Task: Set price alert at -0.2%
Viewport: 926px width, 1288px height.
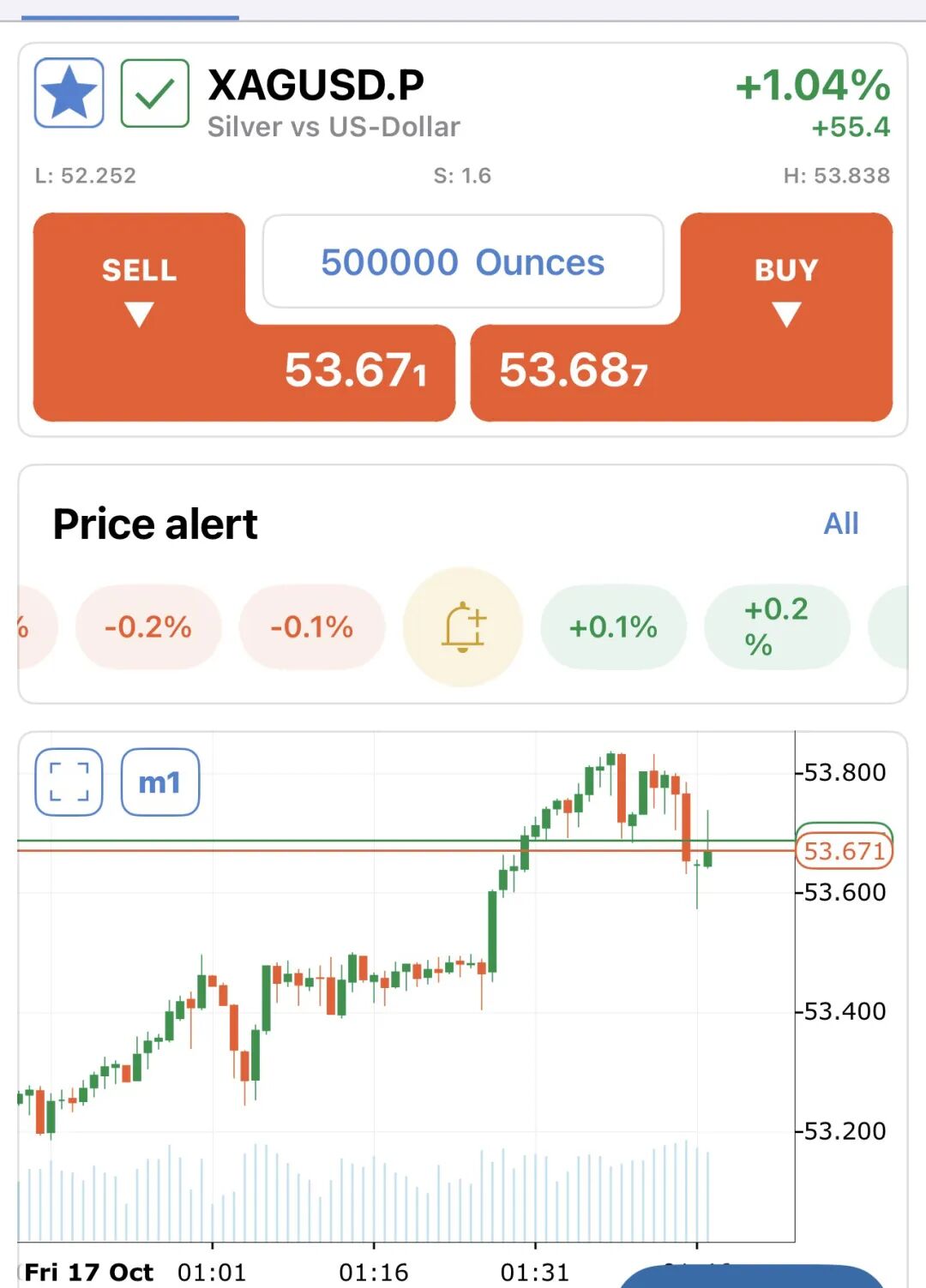Action: (148, 626)
